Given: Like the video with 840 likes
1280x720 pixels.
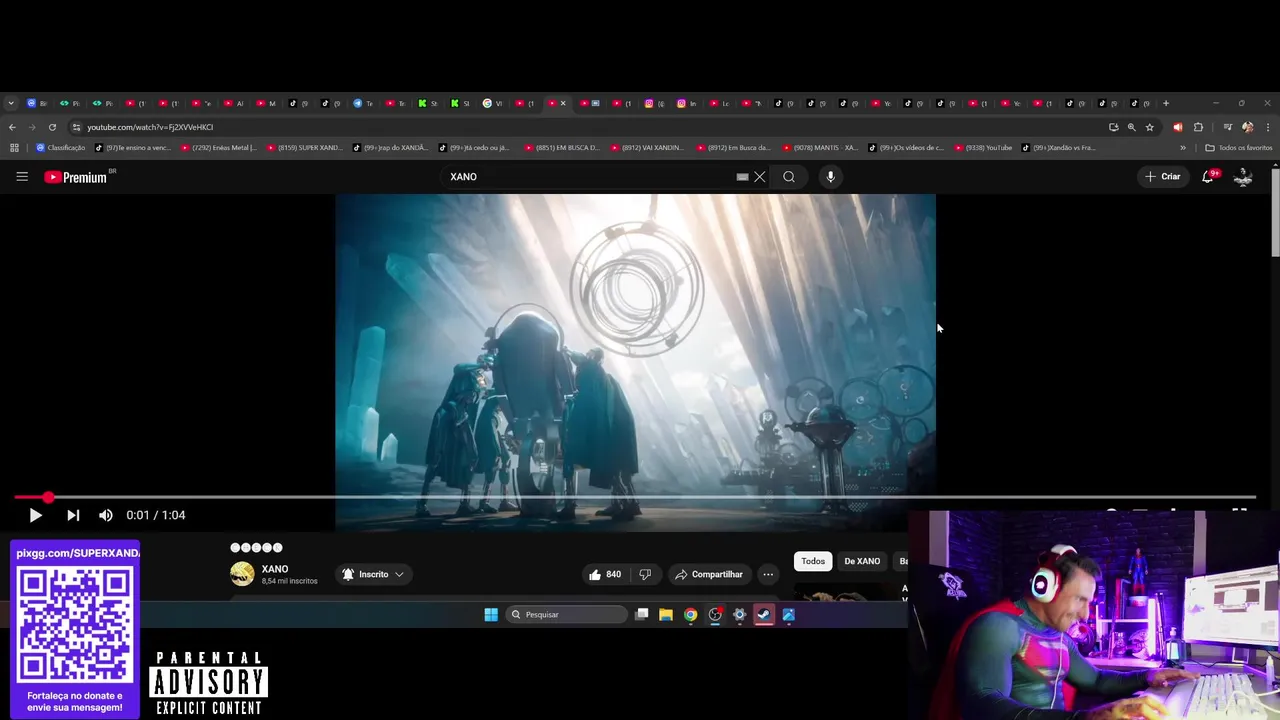Looking at the screenshot, I should point(605,574).
